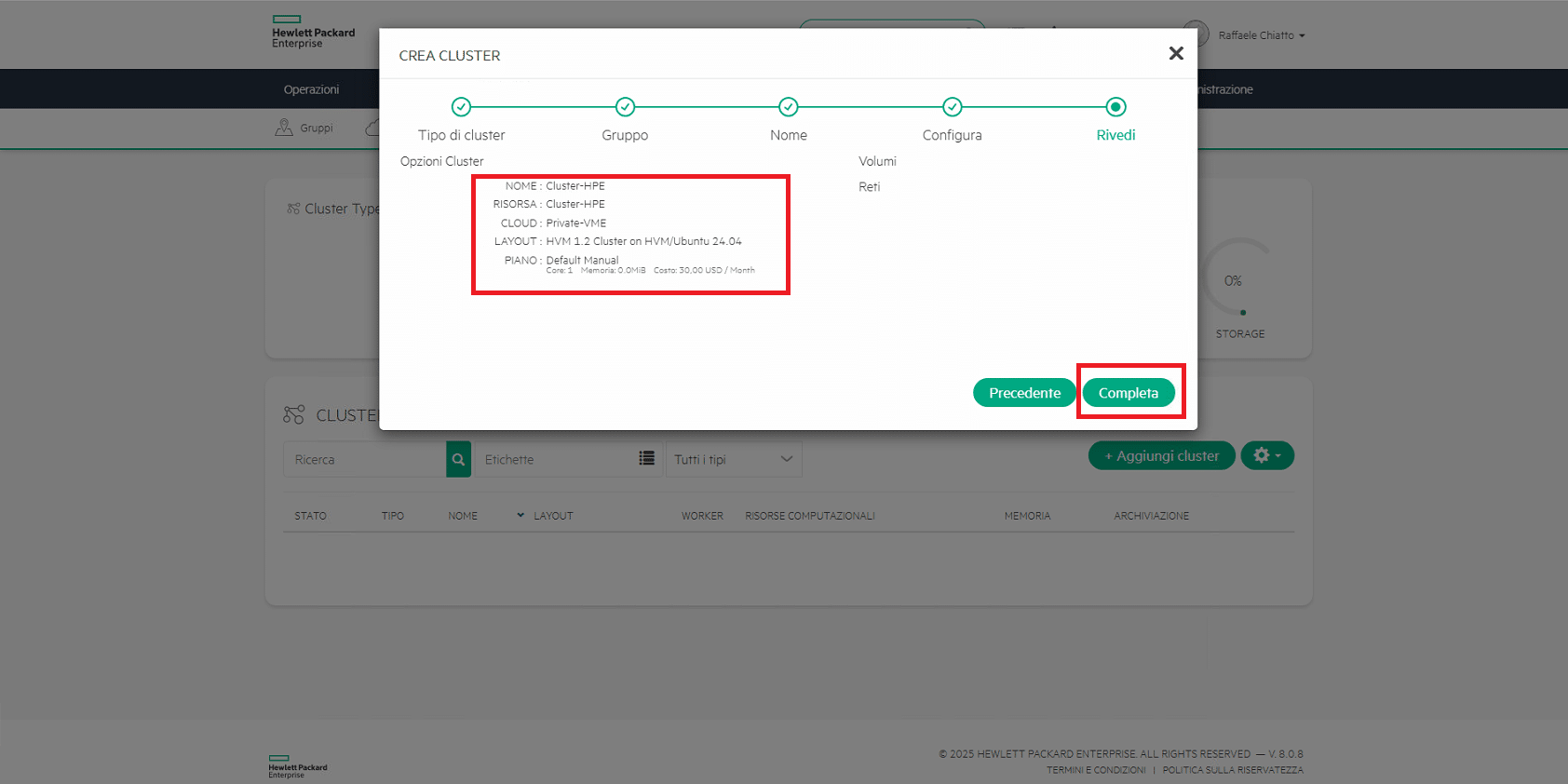Screen dimensions: 1568x784
Task: Click the footer Hewlett Packard Enterprise logo
Action: coord(298,767)
